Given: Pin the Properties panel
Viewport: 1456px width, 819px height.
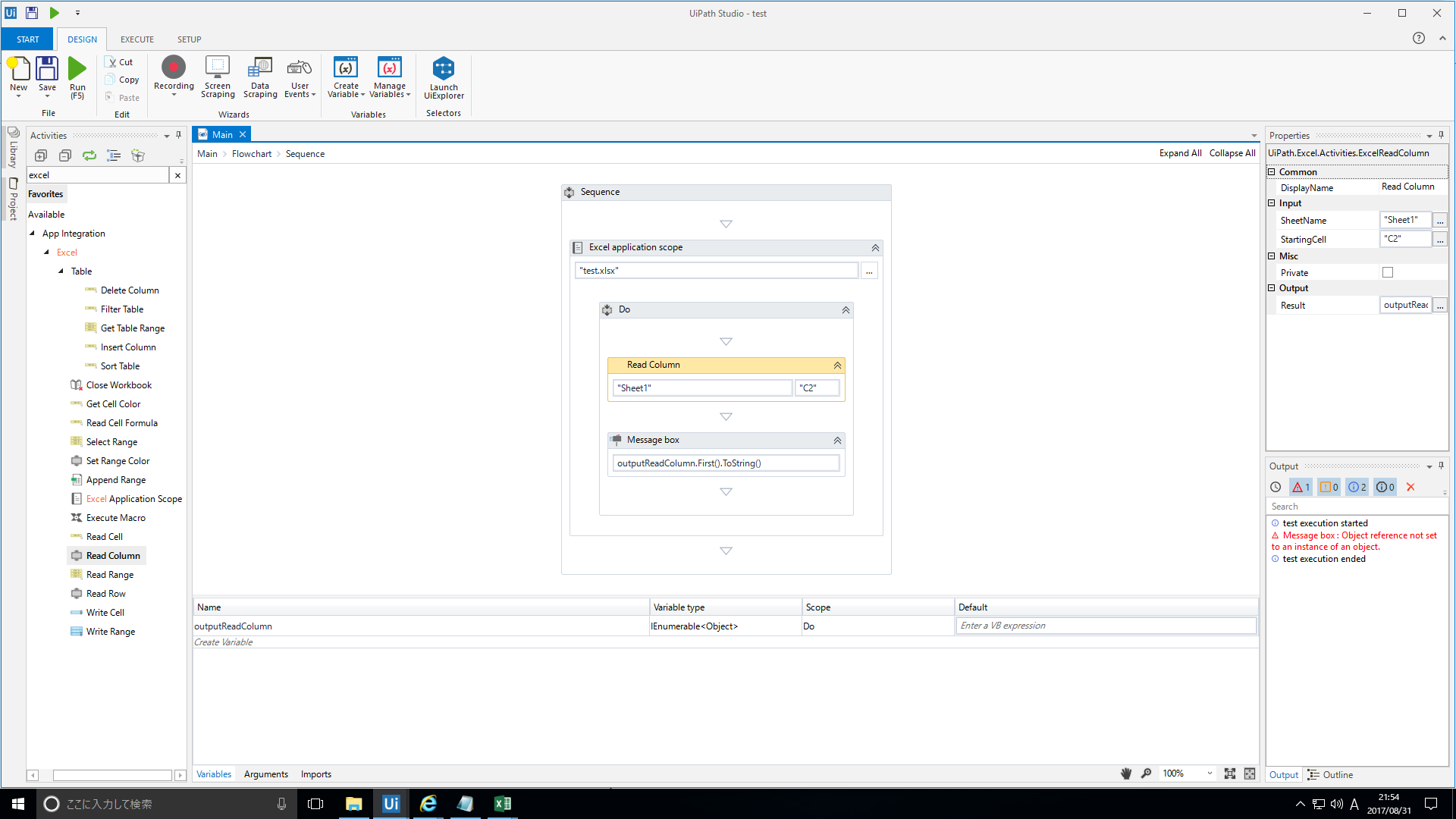Looking at the screenshot, I should pos(1442,135).
